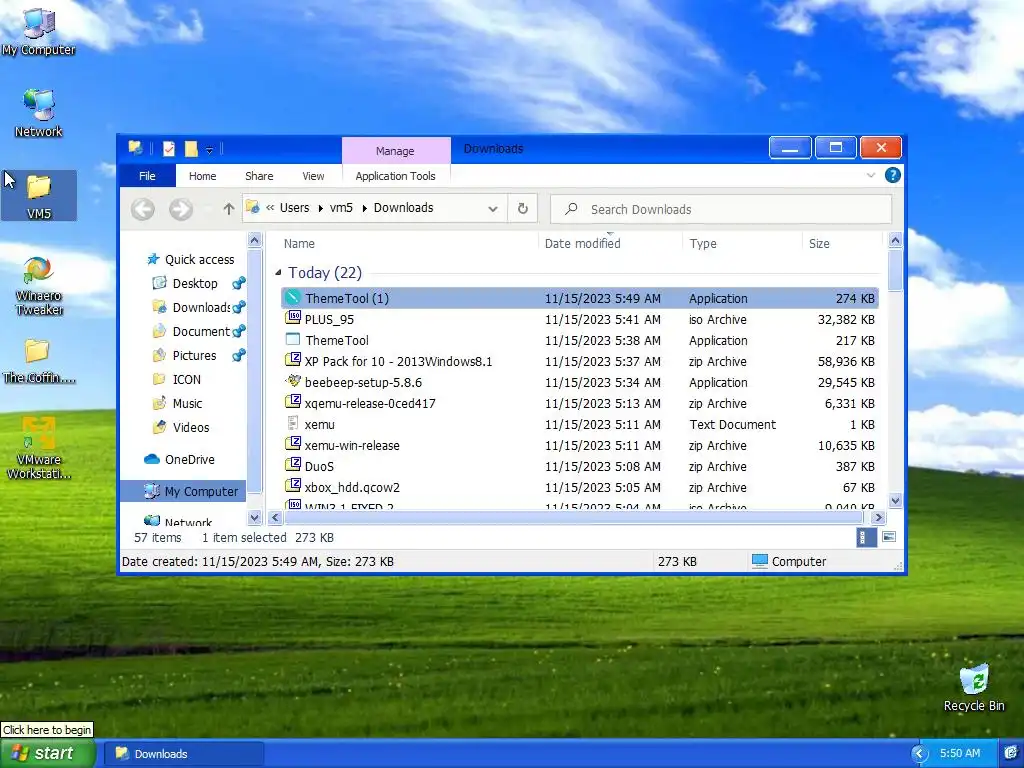This screenshot has width=1024, height=768.
Task: Select xqemu-release-0ced417 archive
Action: pyautogui.click(x=580, y=403)
